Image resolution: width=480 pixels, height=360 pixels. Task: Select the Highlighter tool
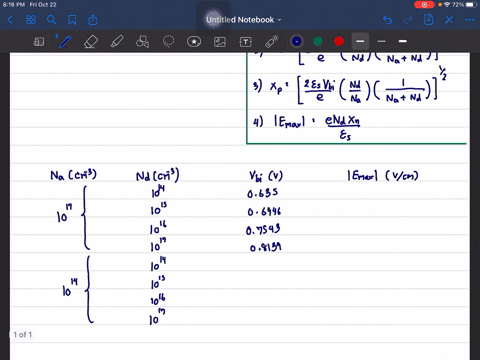(117, 42)
